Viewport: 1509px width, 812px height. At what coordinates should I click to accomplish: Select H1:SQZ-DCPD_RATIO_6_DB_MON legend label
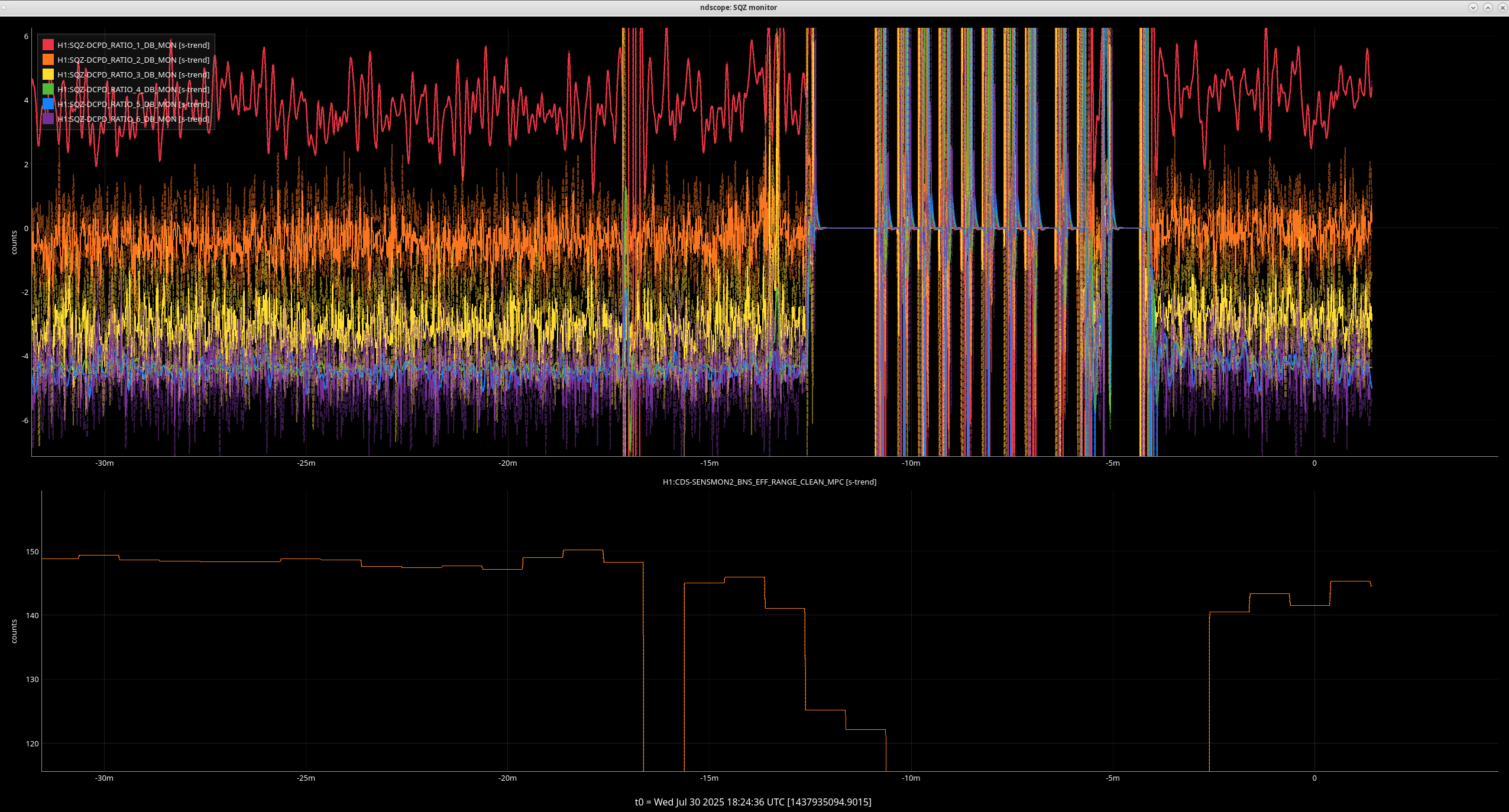tap(133, 119)
